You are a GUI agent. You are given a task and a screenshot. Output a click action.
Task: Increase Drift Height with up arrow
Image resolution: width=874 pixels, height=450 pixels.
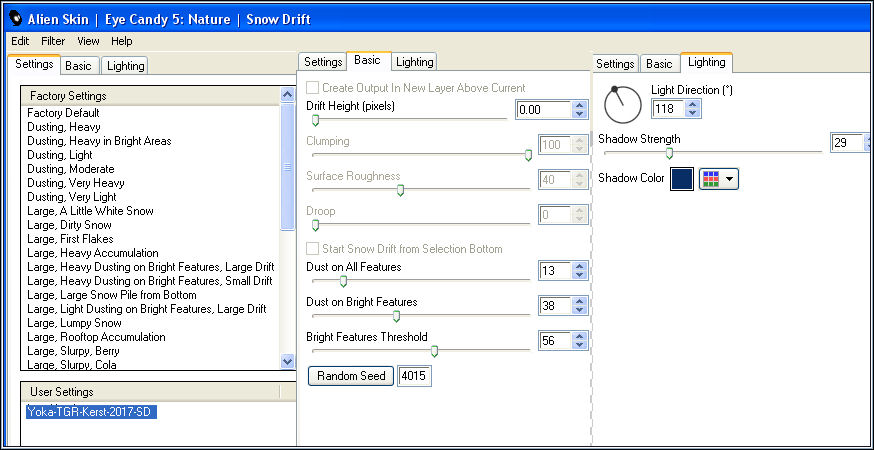point(580,105)
